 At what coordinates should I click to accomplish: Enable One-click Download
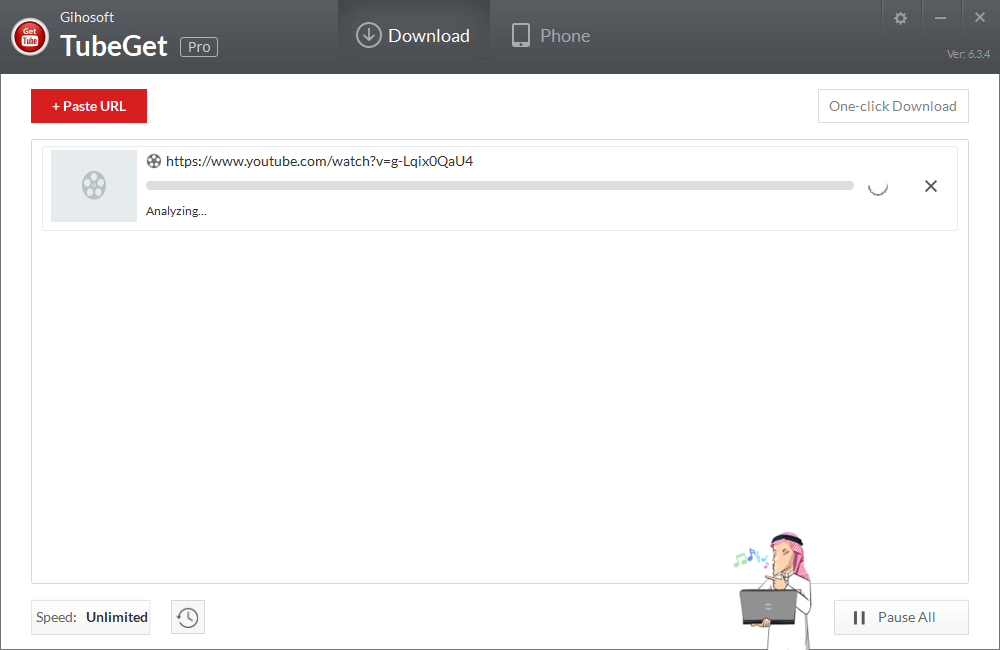coord(893,106)
